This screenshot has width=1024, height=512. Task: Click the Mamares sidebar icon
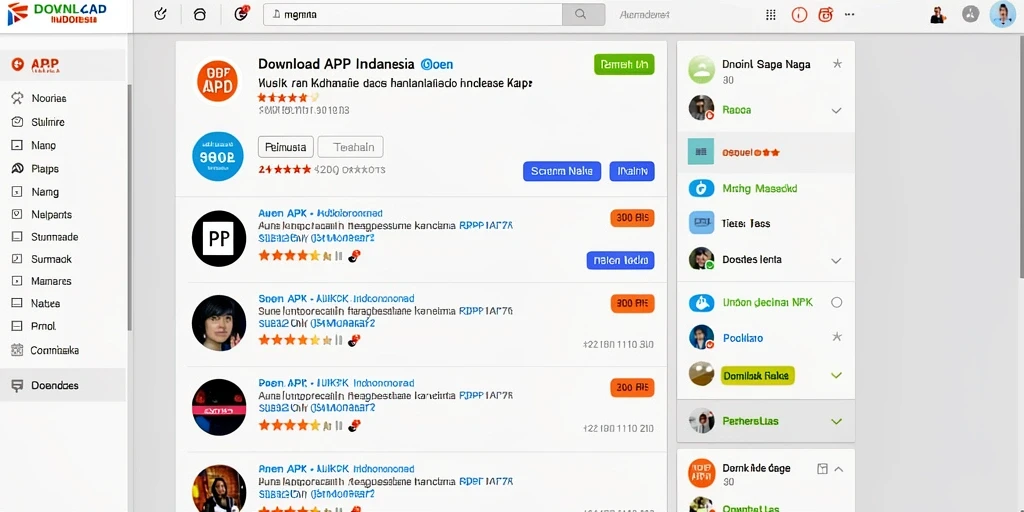pos(18,281)
